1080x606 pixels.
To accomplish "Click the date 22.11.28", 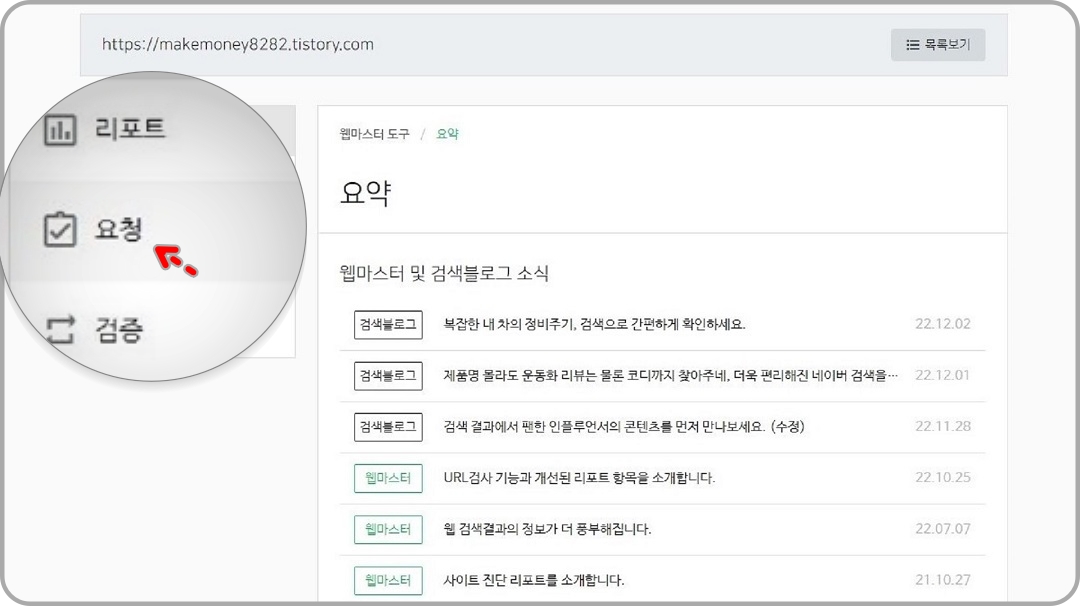I will click(942, 426).
